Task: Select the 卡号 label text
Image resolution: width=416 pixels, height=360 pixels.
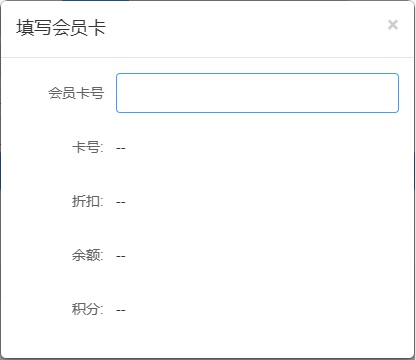Action: pyautogui.click(x=88, y=147)
